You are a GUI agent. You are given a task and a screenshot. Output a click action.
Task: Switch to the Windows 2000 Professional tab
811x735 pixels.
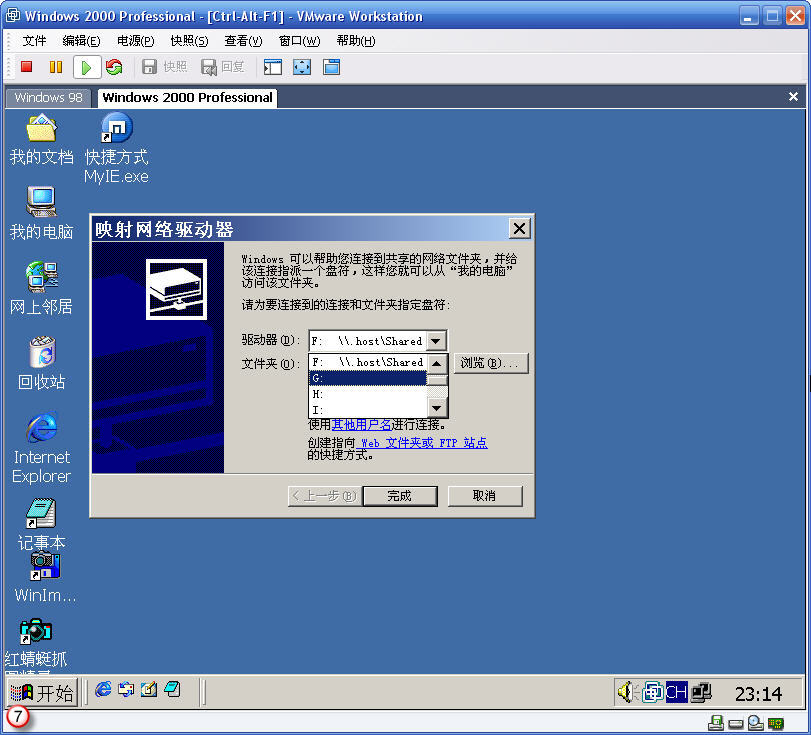pos(187,98)
